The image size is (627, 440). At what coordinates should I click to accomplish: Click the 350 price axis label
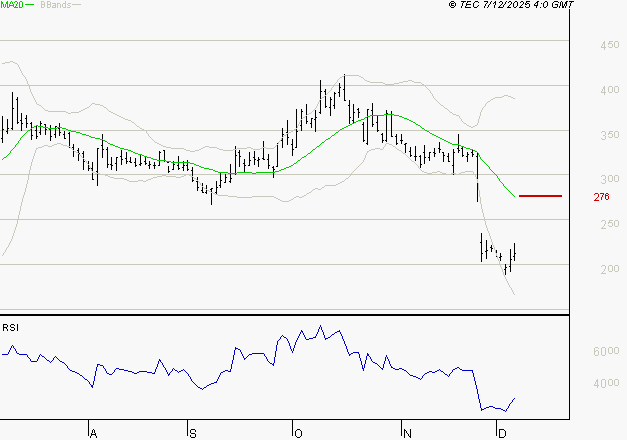[x=610, y=135]
